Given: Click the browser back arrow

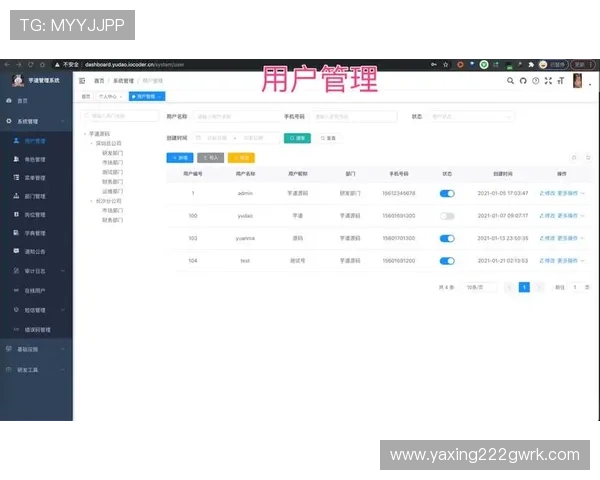Looking at the screenshot, I should tap(7, 65).
